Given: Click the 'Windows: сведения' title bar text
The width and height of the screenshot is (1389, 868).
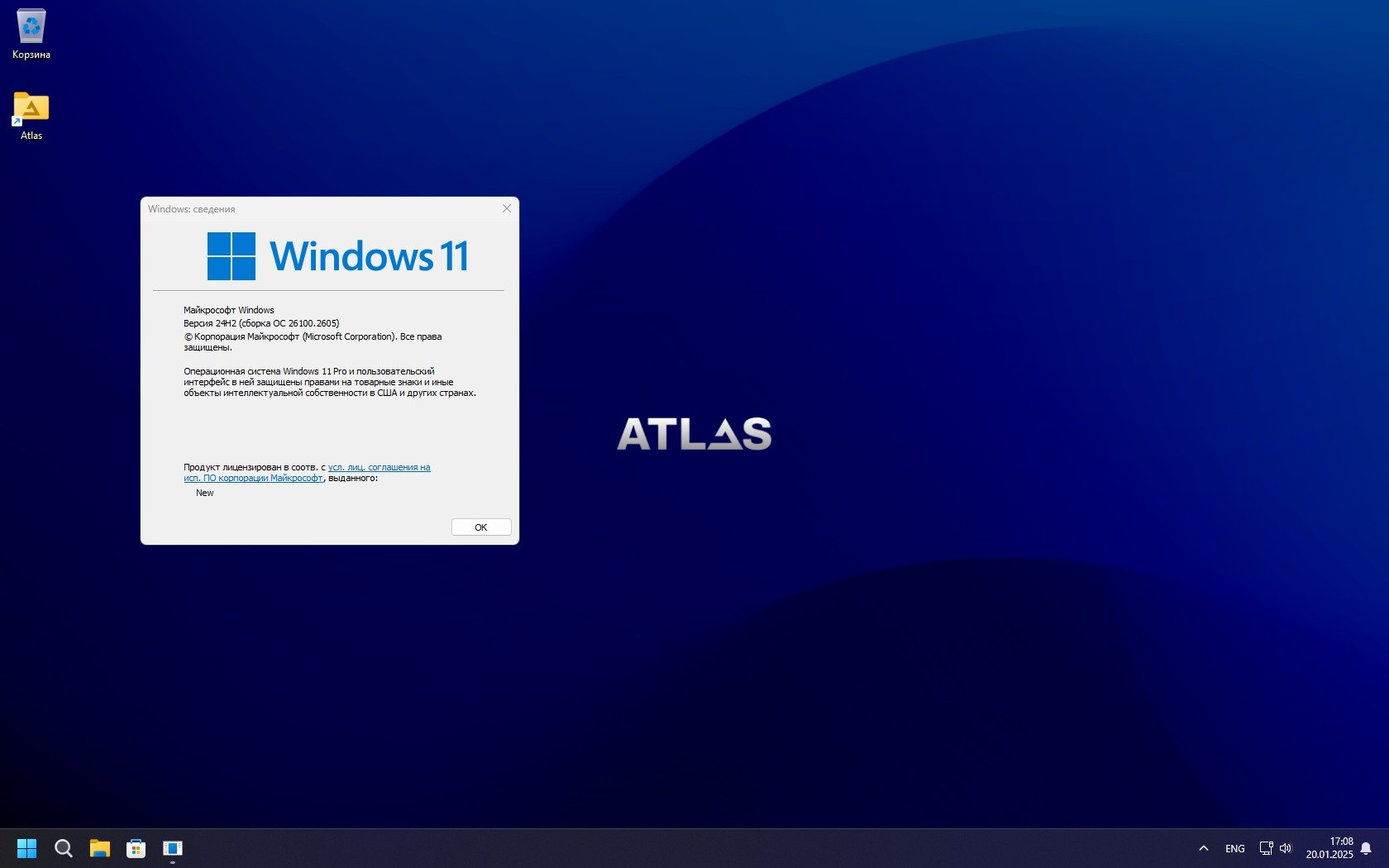Looking at the screenshot, I should (192, 209).
